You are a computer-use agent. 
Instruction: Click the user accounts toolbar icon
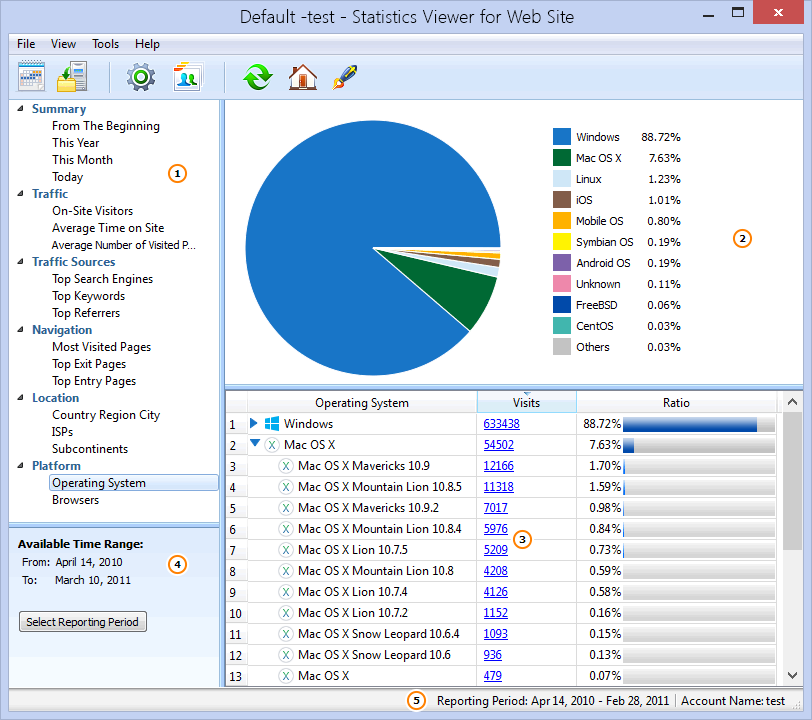coord(187,77)
